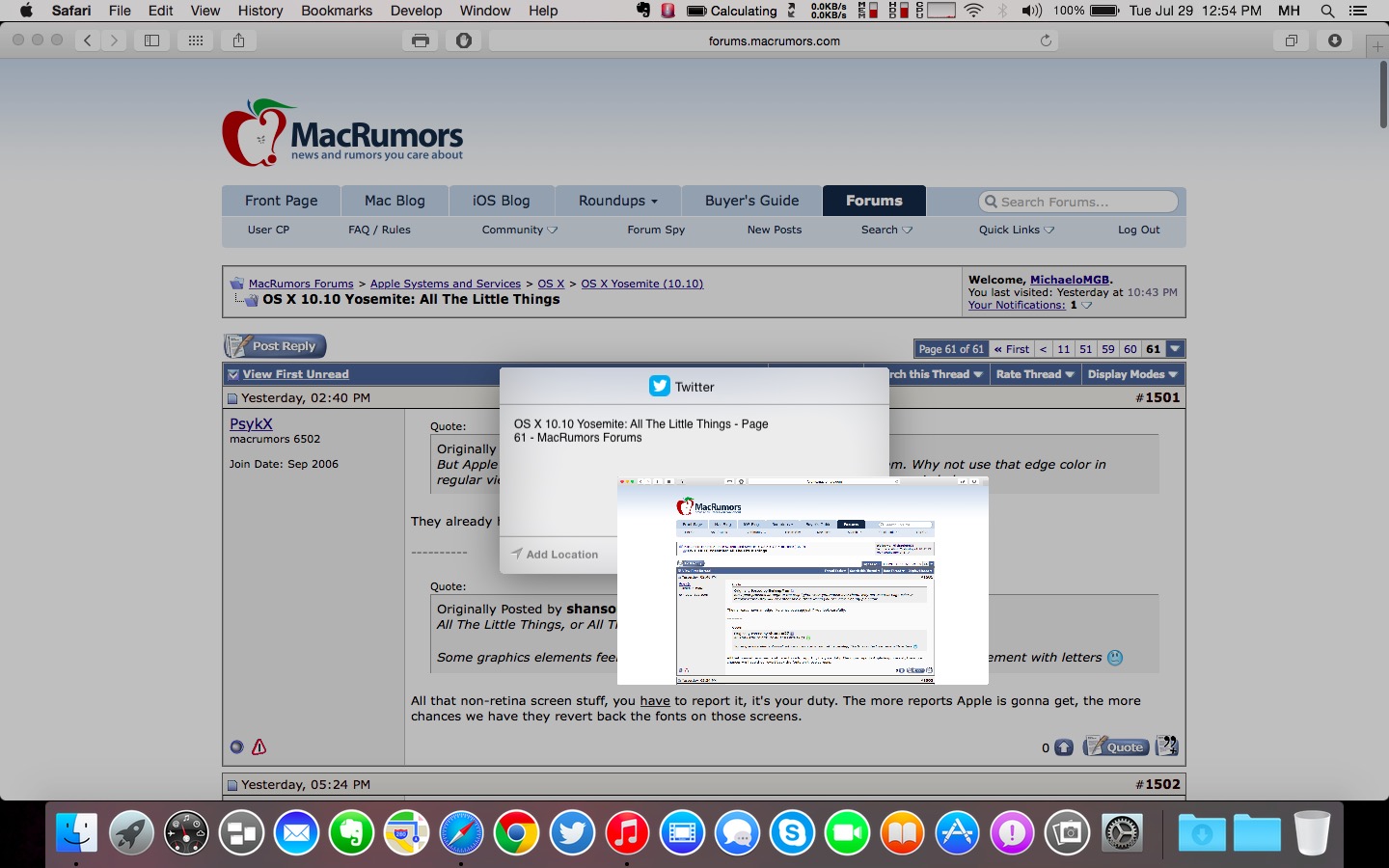The width and height of the screenshot is (1389, 868).
Task: Open View First Unread link
Action: coord(295,374)
